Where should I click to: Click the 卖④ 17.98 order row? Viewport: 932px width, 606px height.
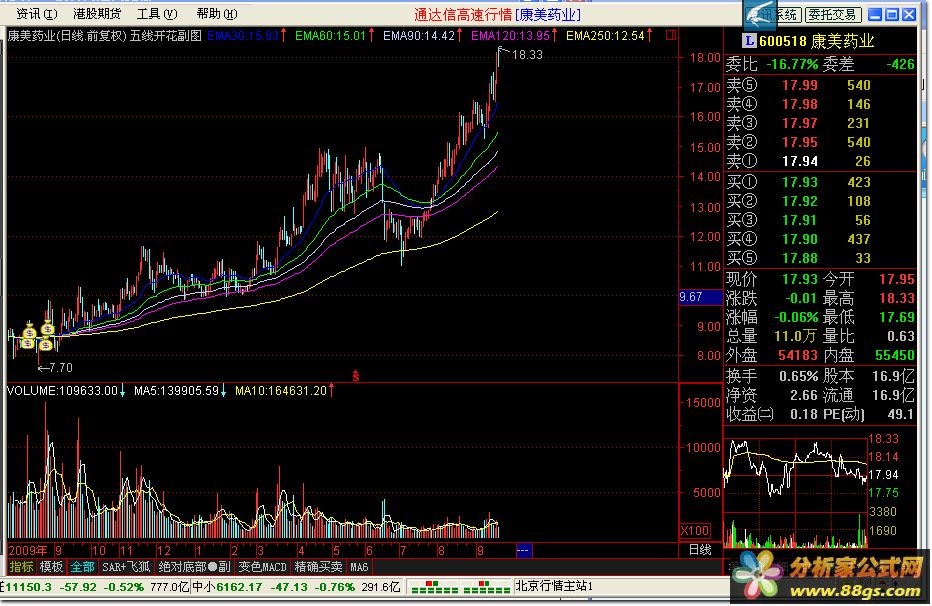click(x=820, y=104)
